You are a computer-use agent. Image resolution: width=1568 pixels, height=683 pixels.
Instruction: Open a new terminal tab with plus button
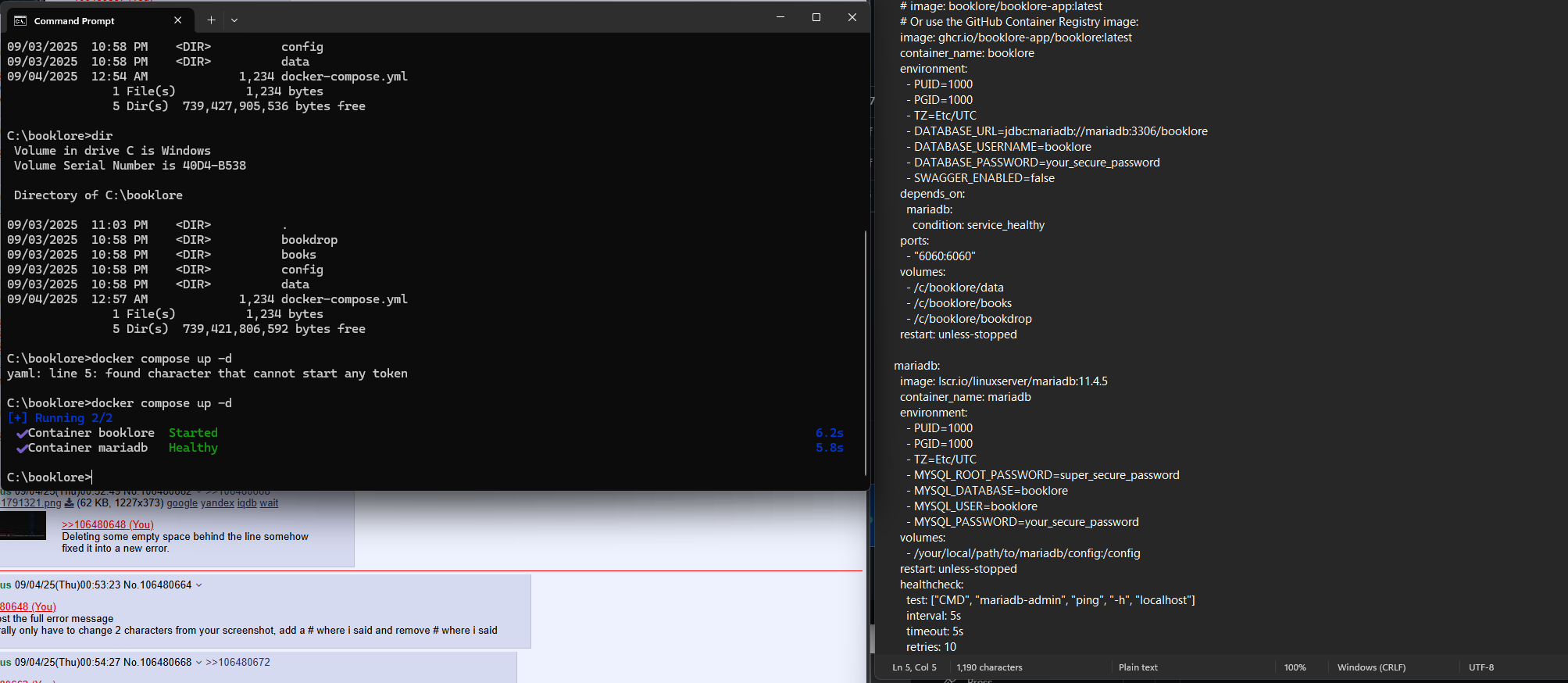pyautogui.click(x=211, y=20)
